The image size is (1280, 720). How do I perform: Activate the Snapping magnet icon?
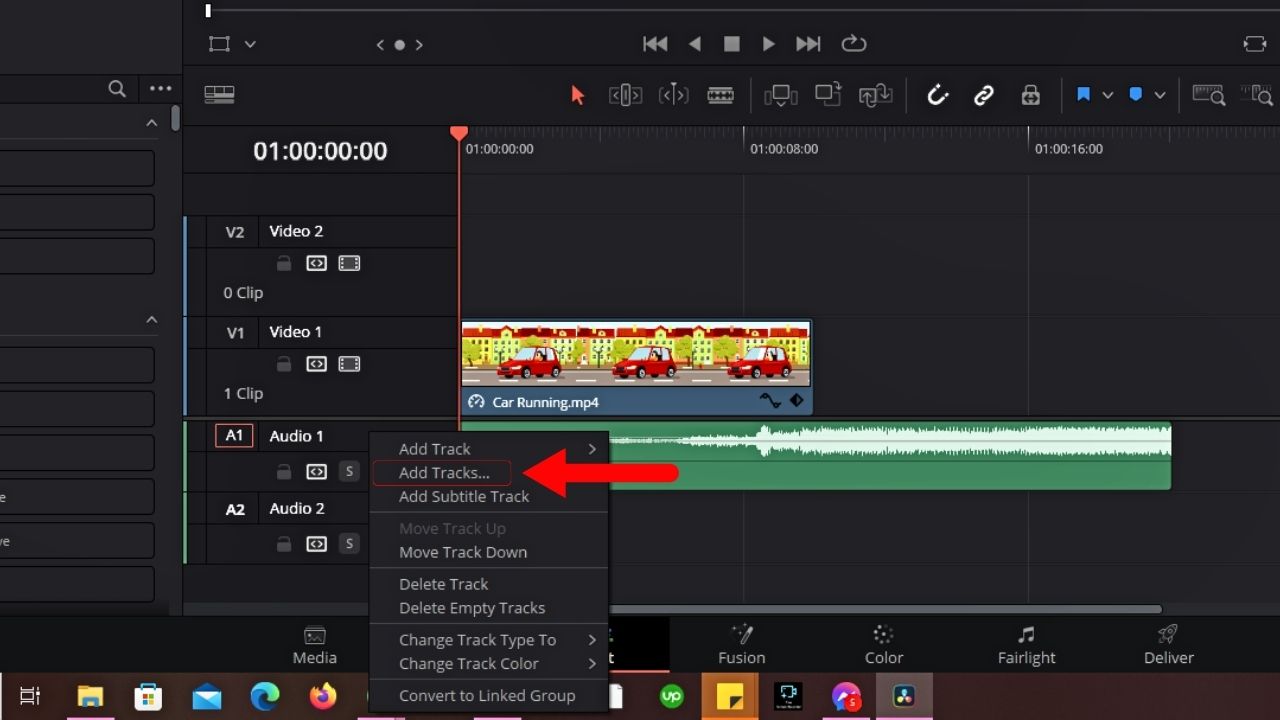[937, 95]
